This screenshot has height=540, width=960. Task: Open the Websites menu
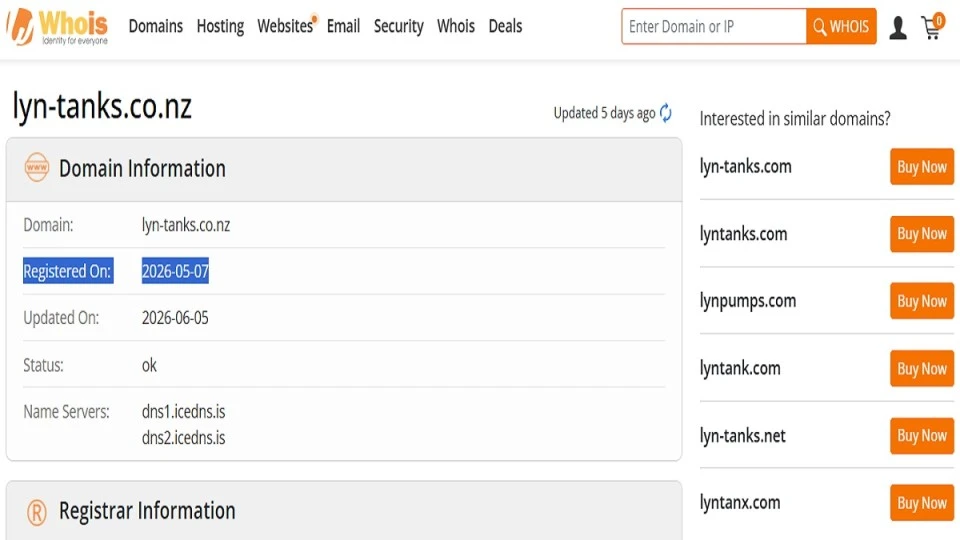(x=285, y=26)
